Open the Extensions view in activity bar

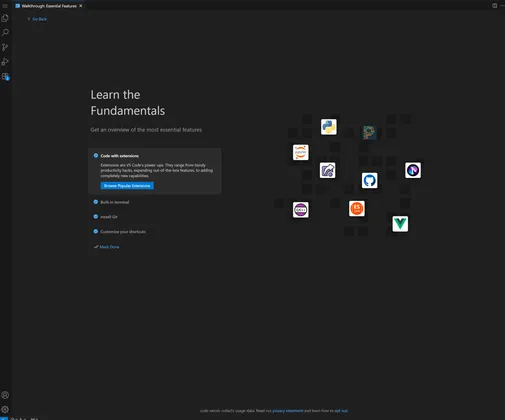[5, 76]
